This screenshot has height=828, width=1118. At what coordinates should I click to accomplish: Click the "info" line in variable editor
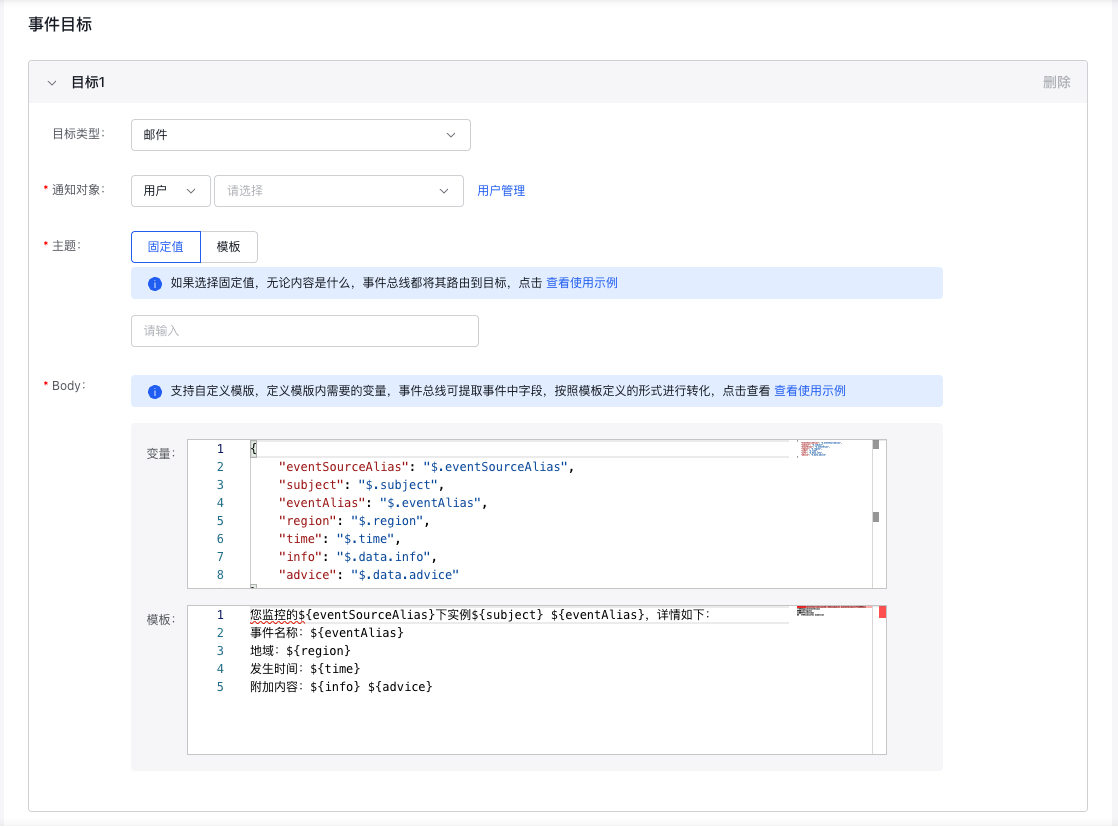click(x=357, y=557)
